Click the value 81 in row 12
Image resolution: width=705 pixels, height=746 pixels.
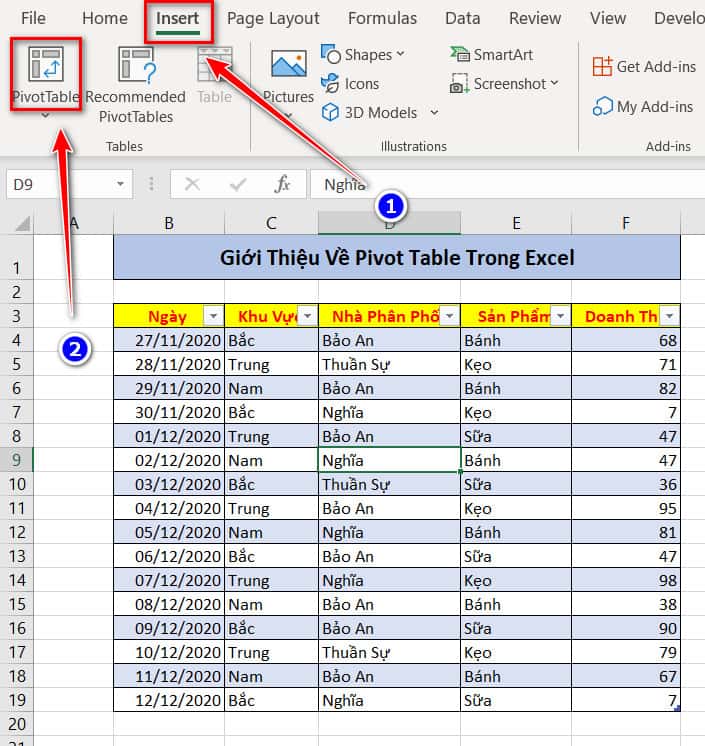click(626, 532)
